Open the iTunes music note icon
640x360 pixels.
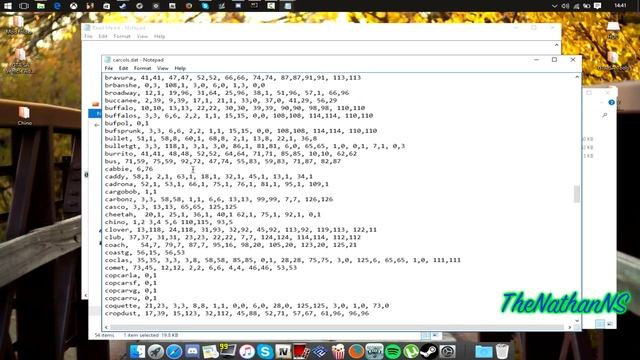point(247,351)
